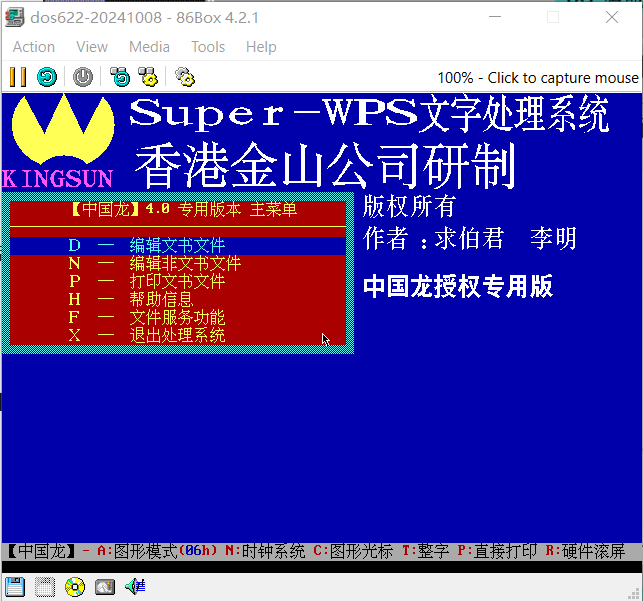Click status entry T:整字
This screenshot has width=643, height=601.
click(x=426, y=551)
